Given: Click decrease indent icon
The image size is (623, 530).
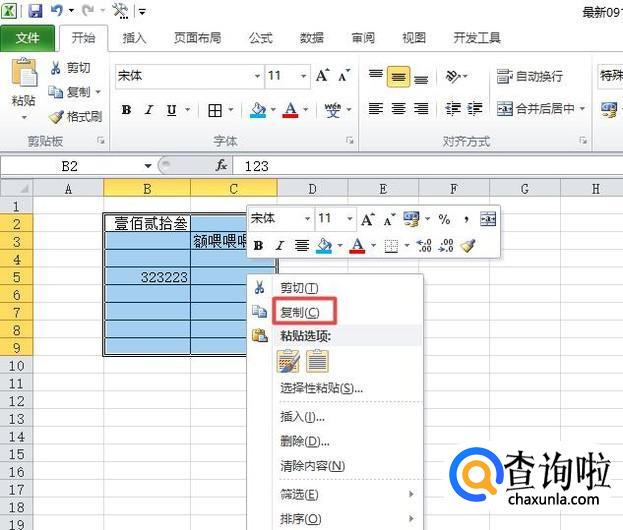Looking at the screenshot, I should point(453,108).
